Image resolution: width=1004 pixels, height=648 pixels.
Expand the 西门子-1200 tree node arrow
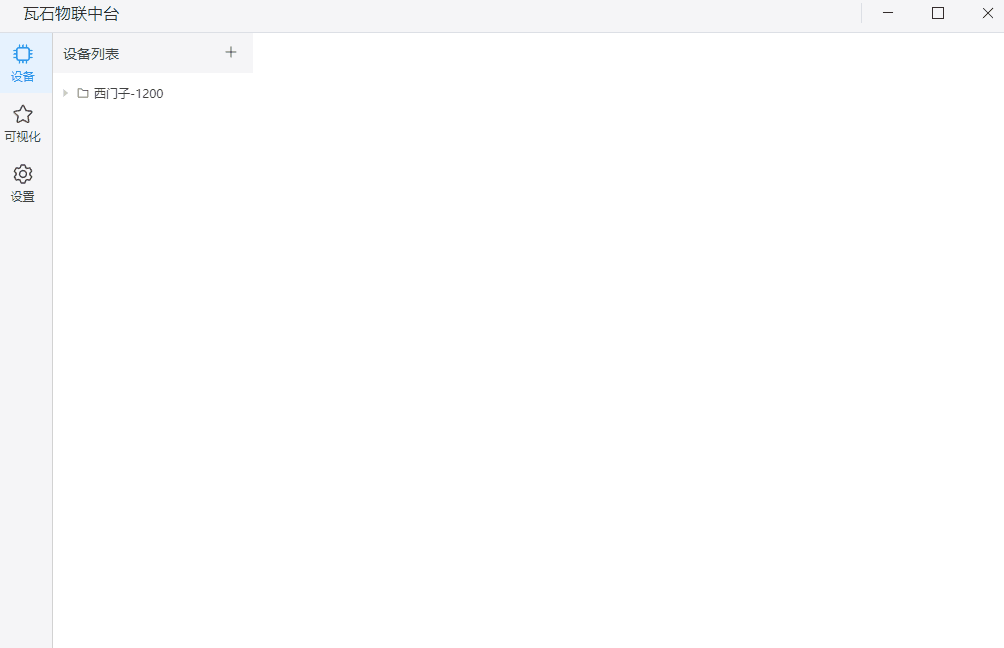[65, 93]
